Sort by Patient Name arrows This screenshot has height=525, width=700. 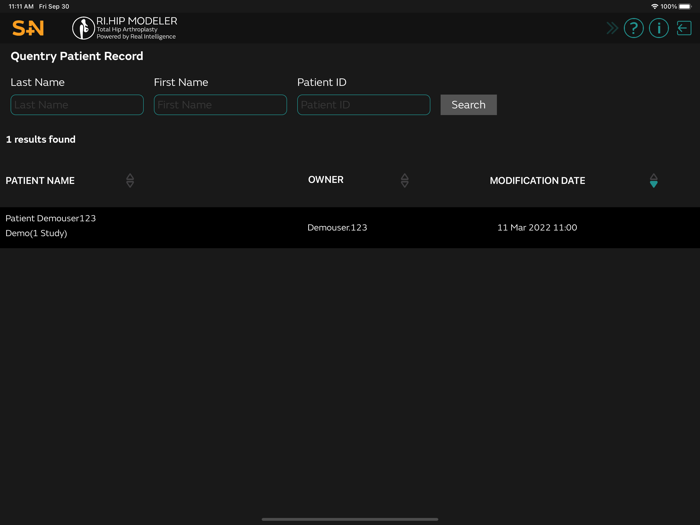tap(130, 180)
